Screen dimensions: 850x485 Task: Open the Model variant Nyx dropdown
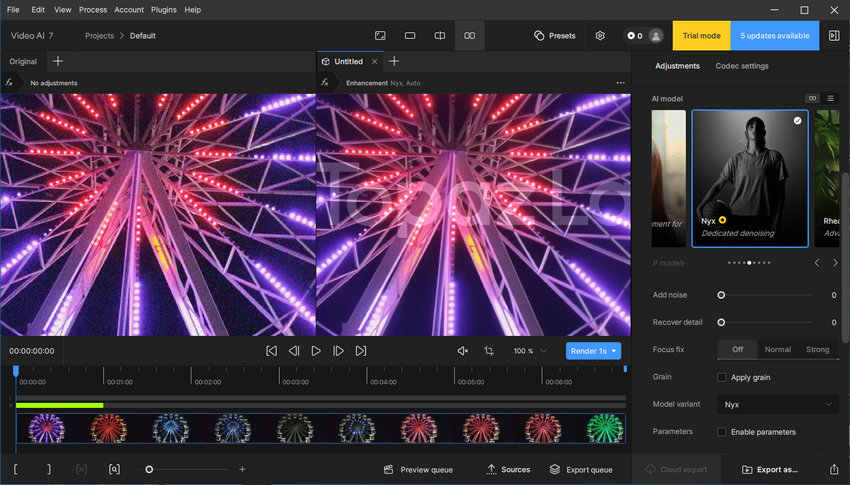778,405
